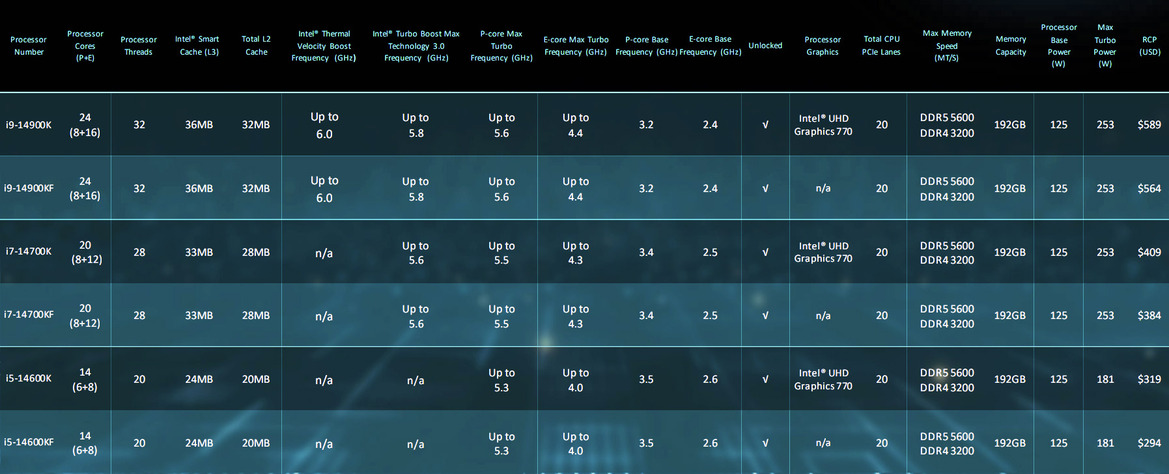The height and width of the screenshot is (474, 1169).
Task: Click Up to 5.3 in i5-14600K row
Action: coord(501,379)
